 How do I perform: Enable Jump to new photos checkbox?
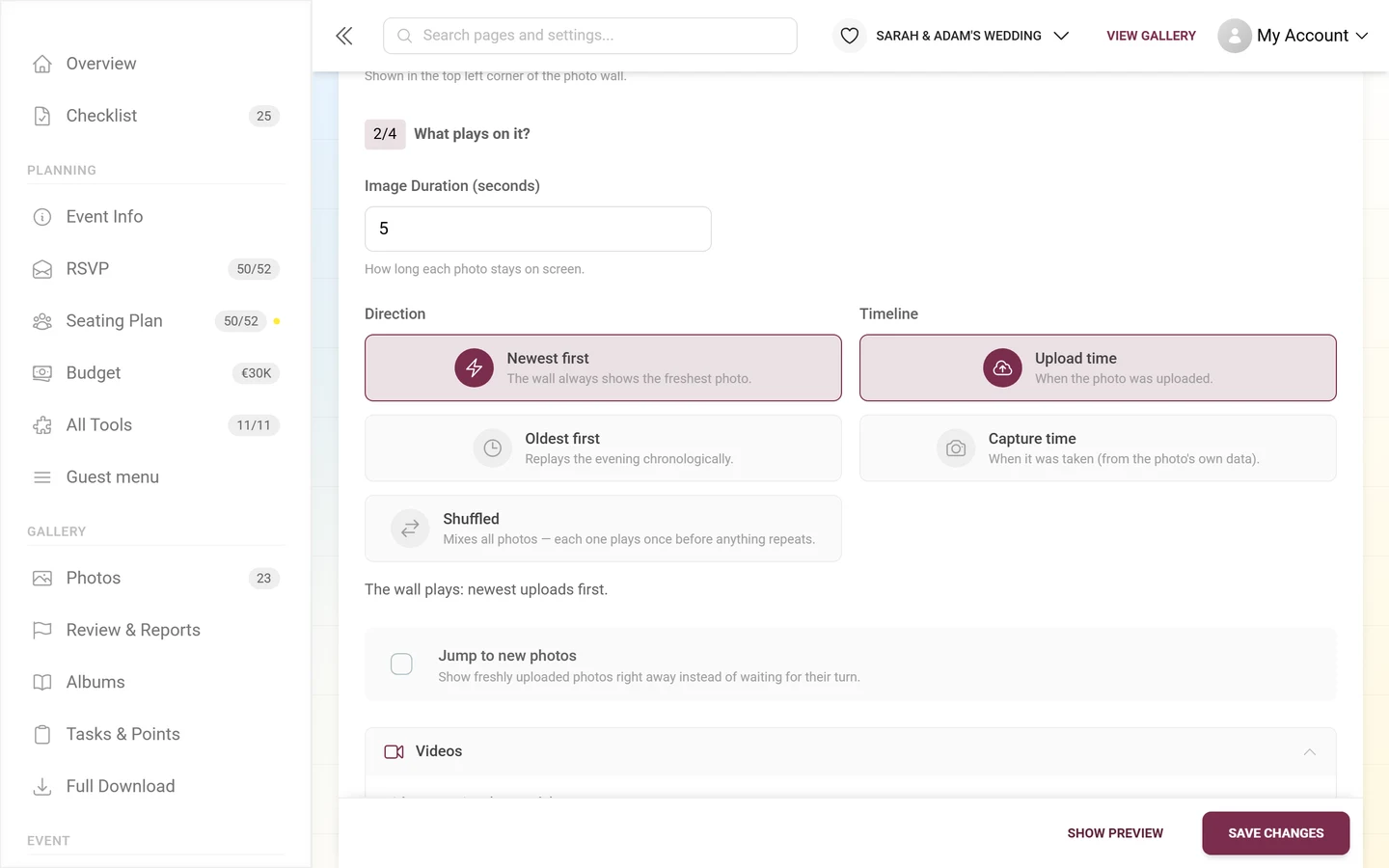(x=401, y=665)
